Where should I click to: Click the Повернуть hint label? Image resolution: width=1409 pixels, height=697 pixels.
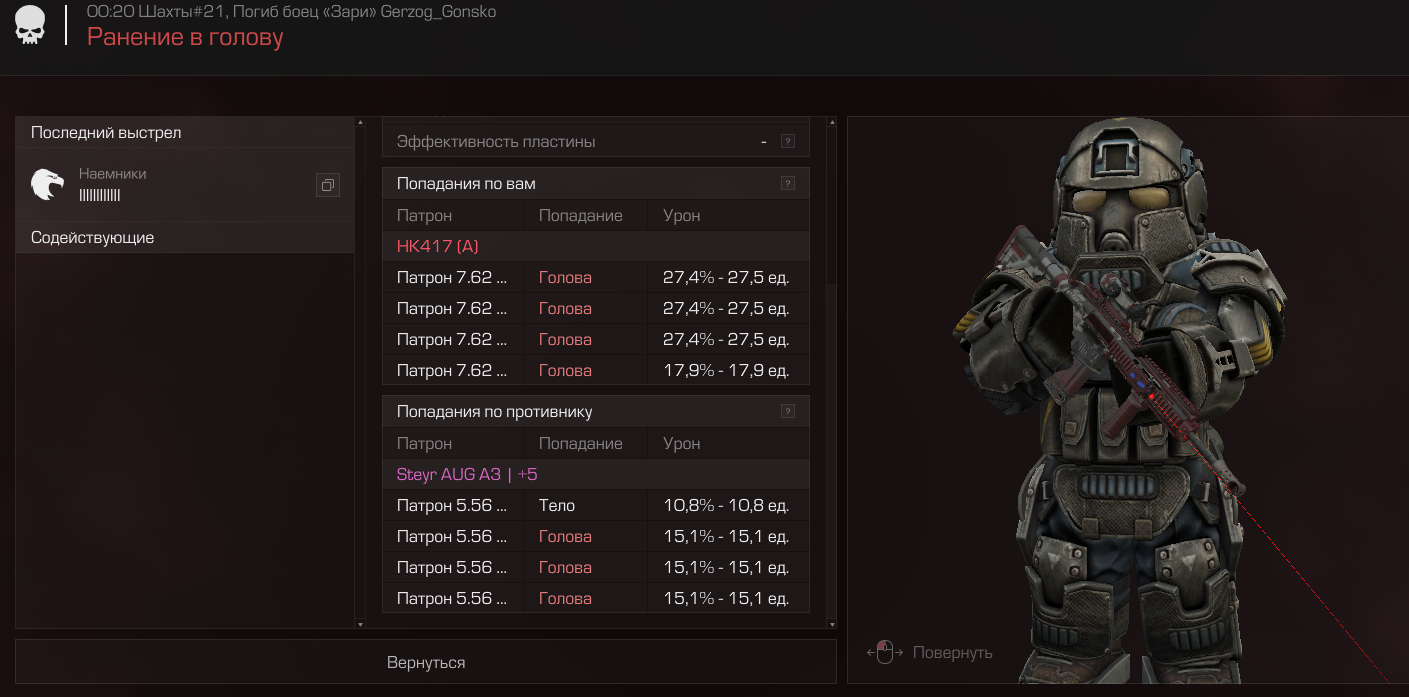(x=952, y=652)
